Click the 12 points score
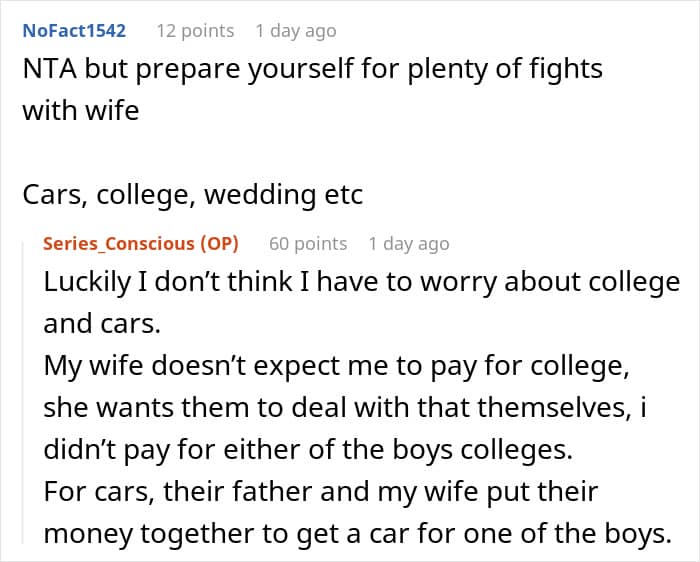700x562 pixels. (x=195, y=31)
